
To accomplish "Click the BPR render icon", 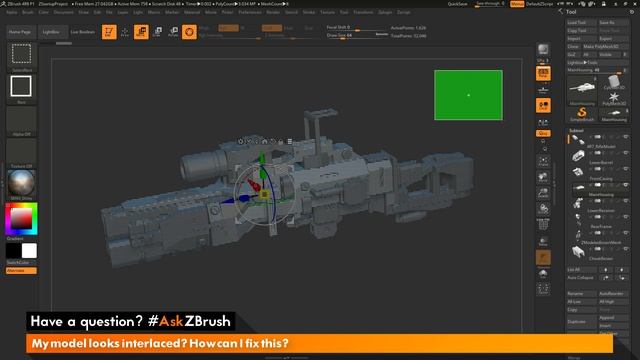I will point(543,50).
